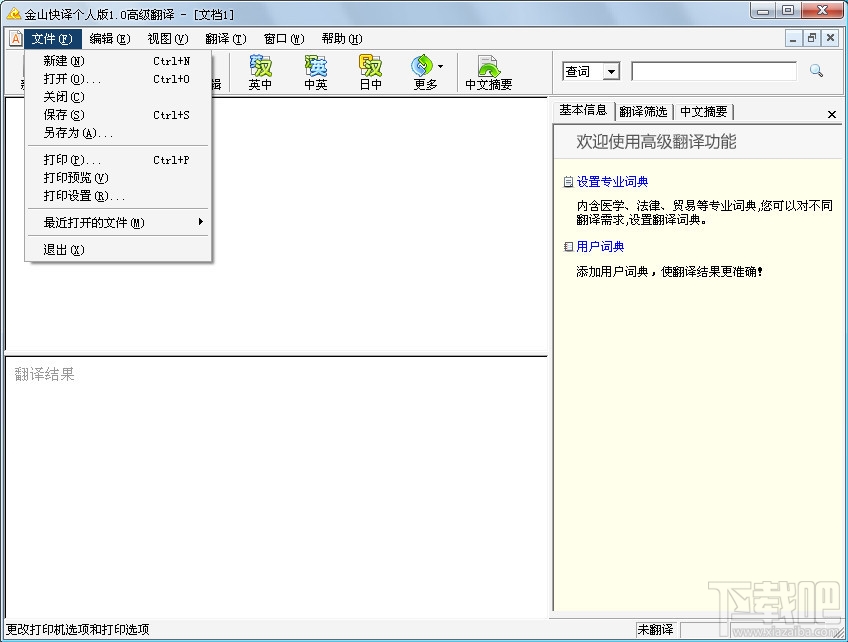Choose 保存(S) from the file menu

coord(118,115)
